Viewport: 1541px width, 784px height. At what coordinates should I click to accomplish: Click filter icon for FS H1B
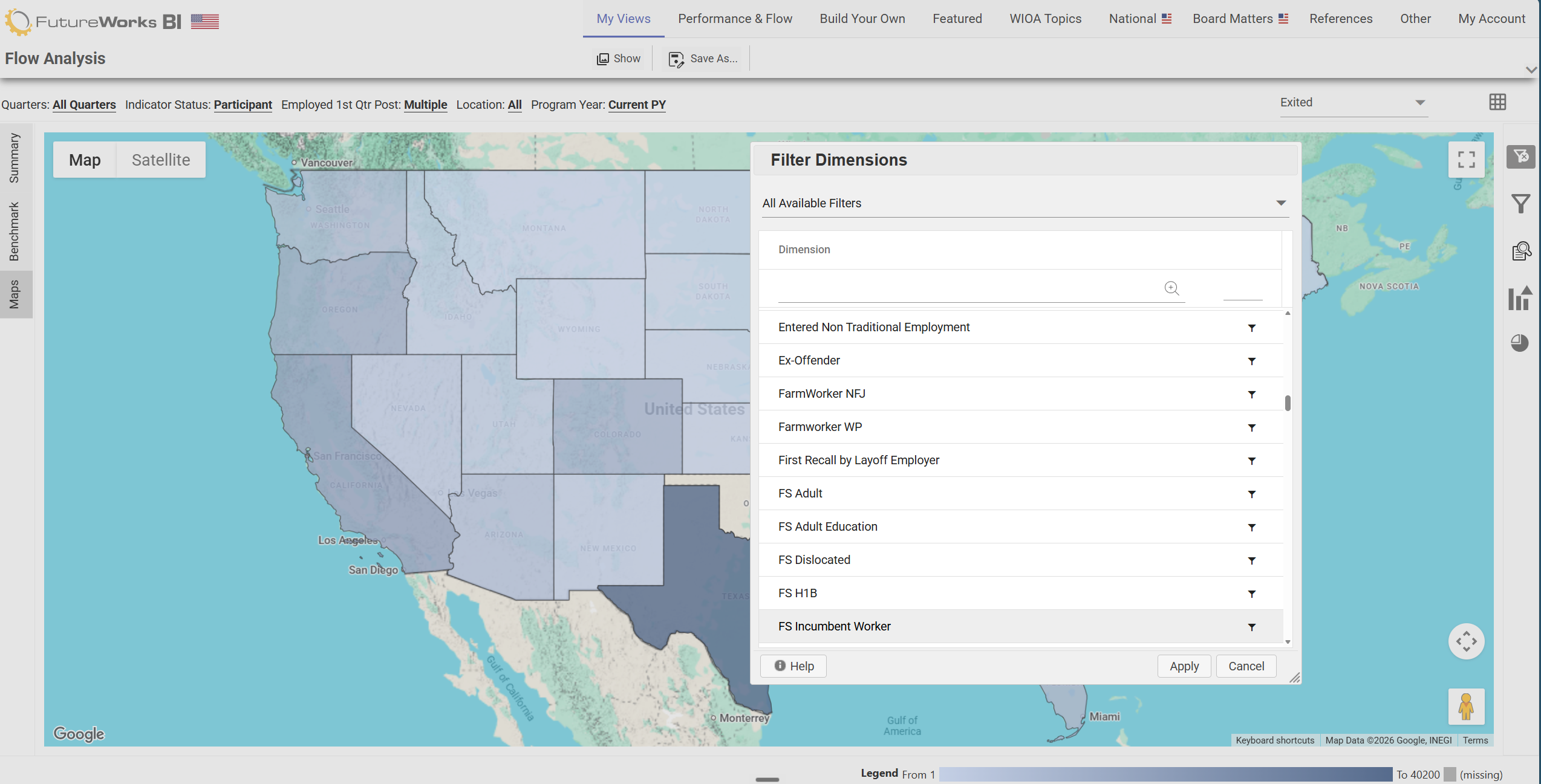(x=1252, y=594)
